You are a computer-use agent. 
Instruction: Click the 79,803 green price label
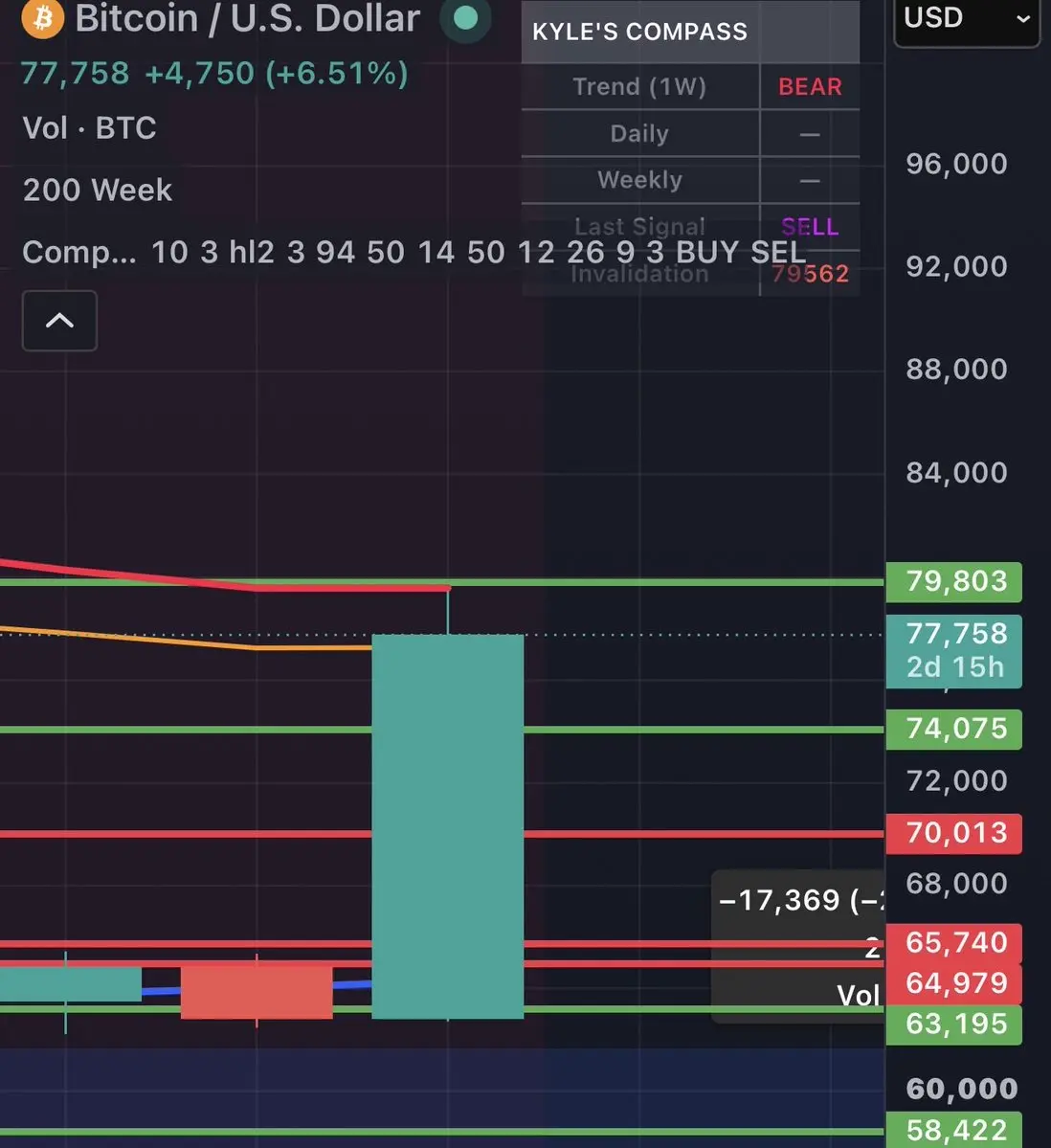click(953, 582)
